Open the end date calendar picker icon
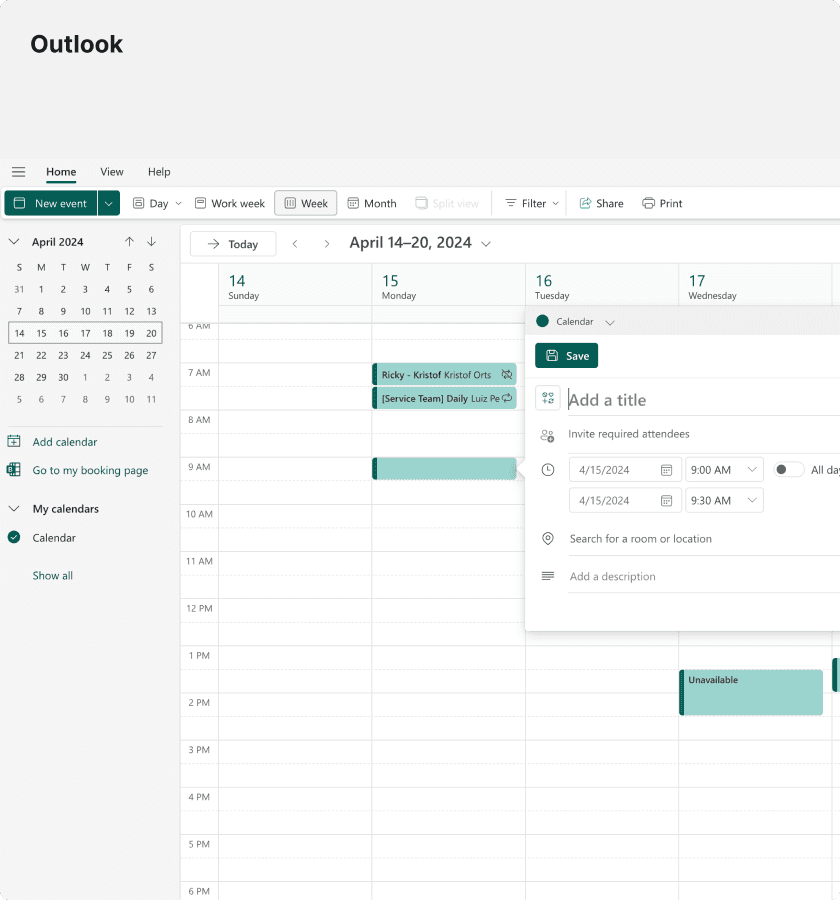 pos(666,501)
